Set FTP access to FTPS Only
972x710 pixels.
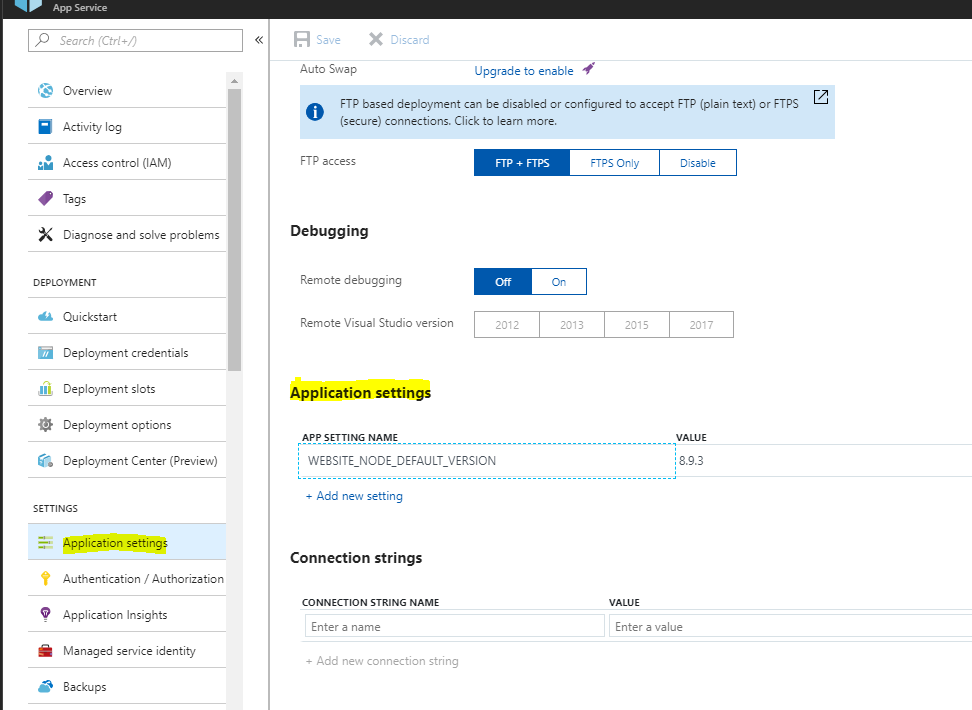tap(614, 162)
